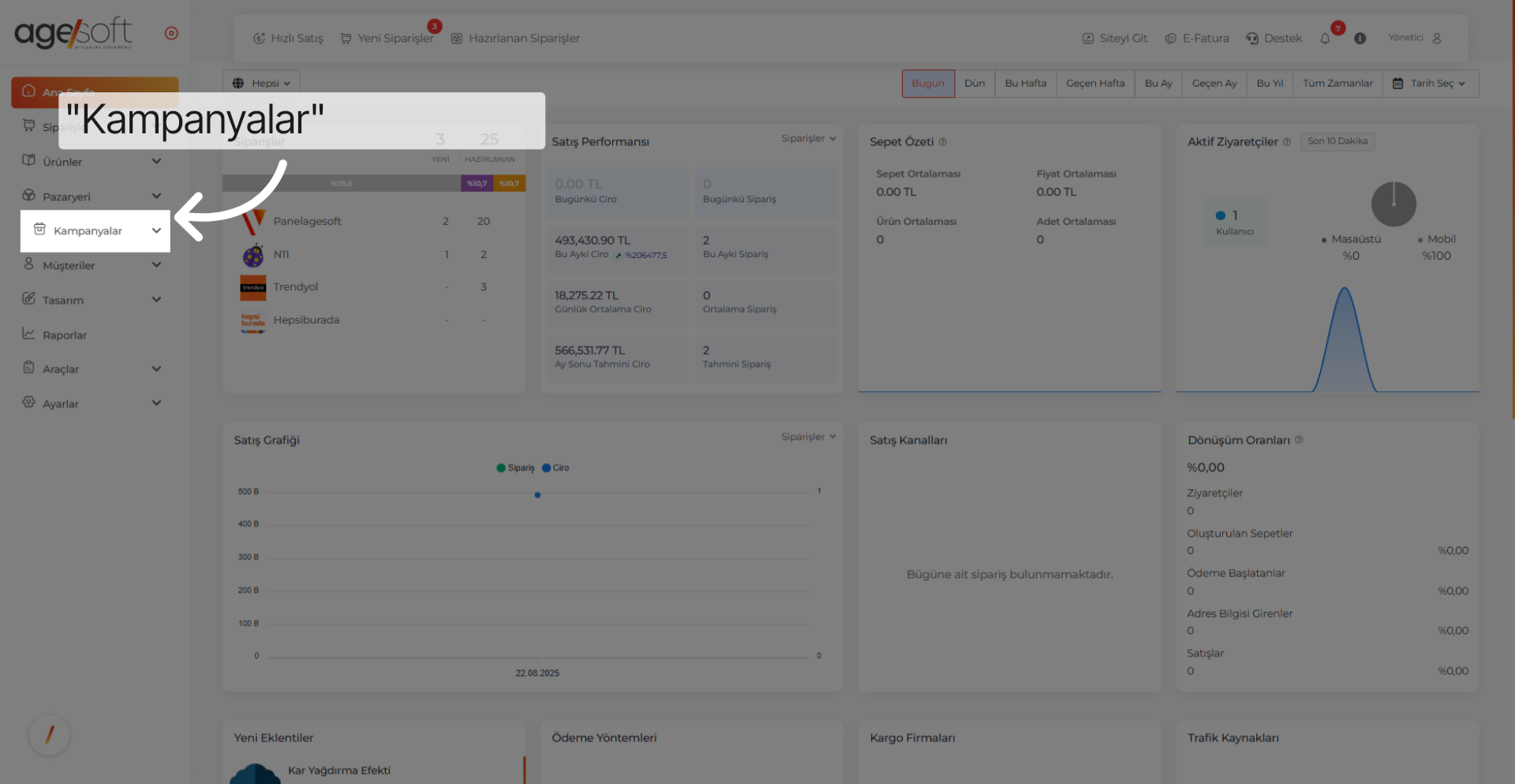Expand Kampanyalar menu chevron
The height and width of the screenshot is (784, 1515).
coord(156,230)
